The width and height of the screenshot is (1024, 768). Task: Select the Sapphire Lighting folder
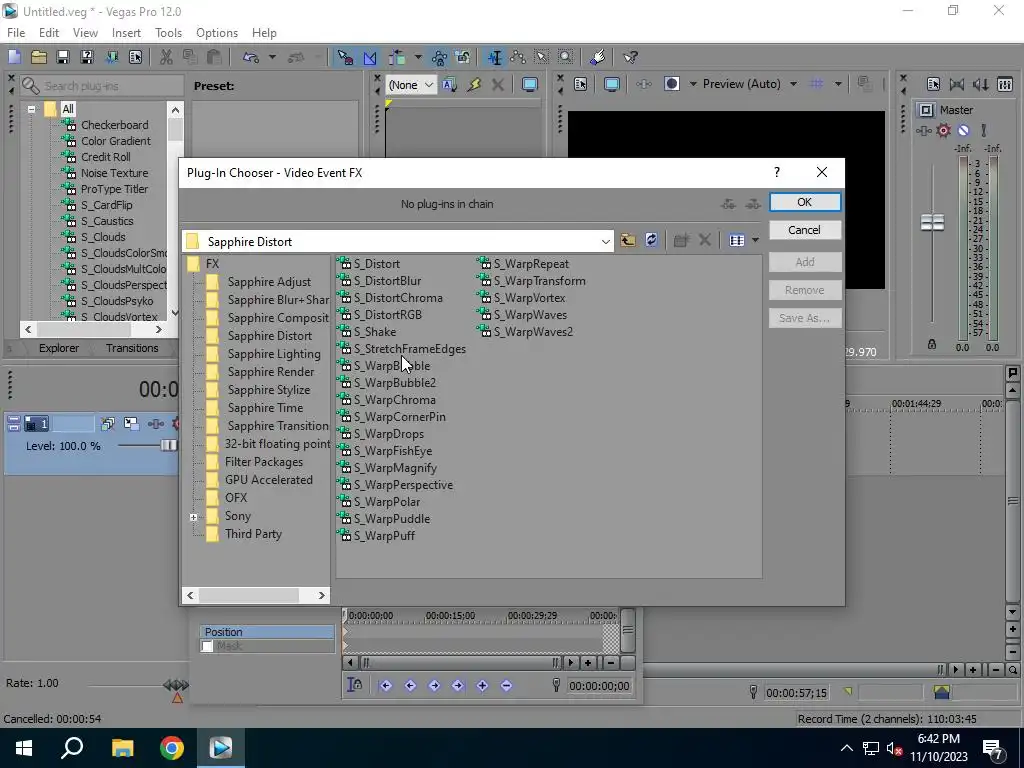(x=274, y=354)
